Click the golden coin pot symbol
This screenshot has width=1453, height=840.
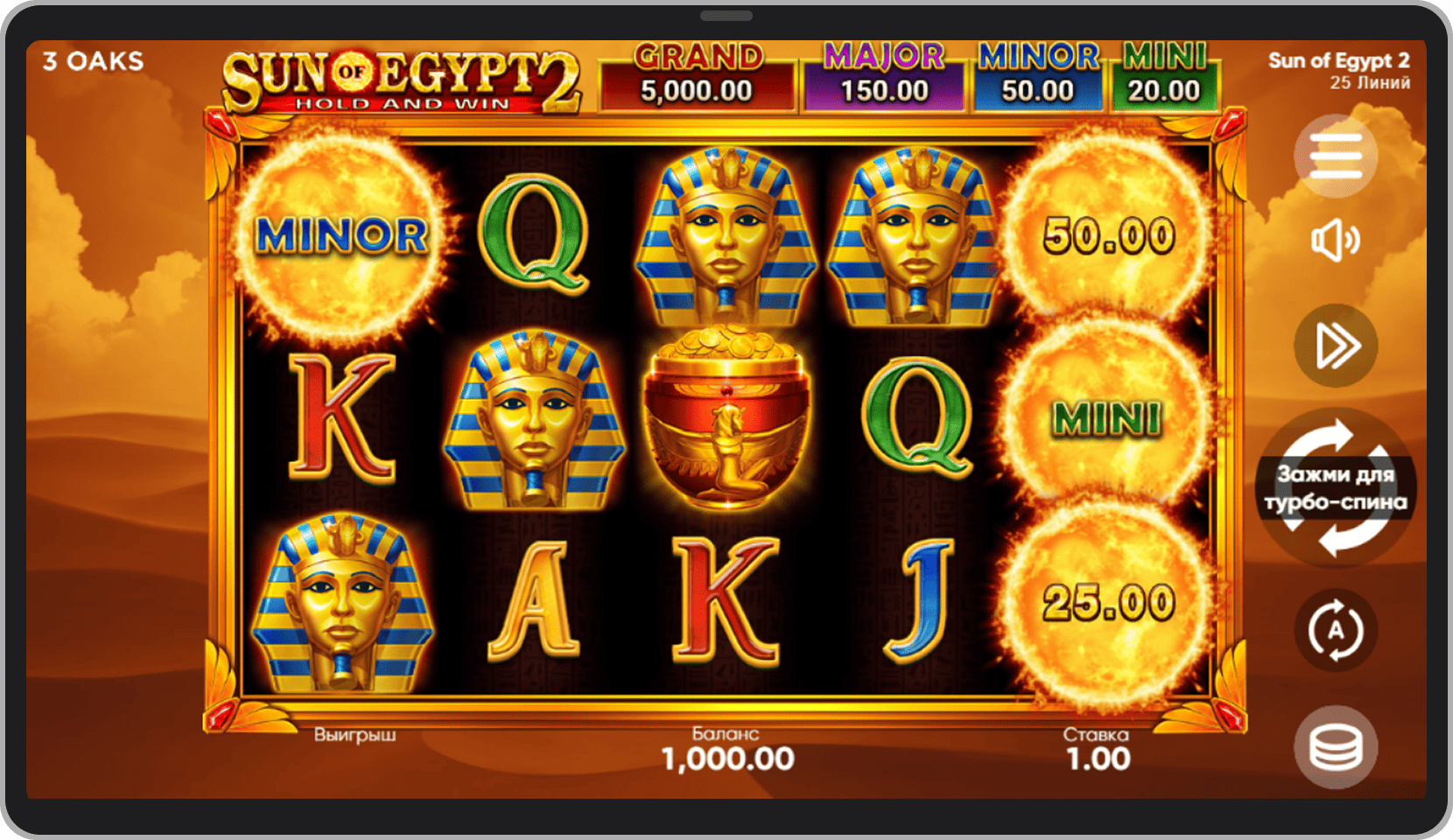(x=726, y=416)
